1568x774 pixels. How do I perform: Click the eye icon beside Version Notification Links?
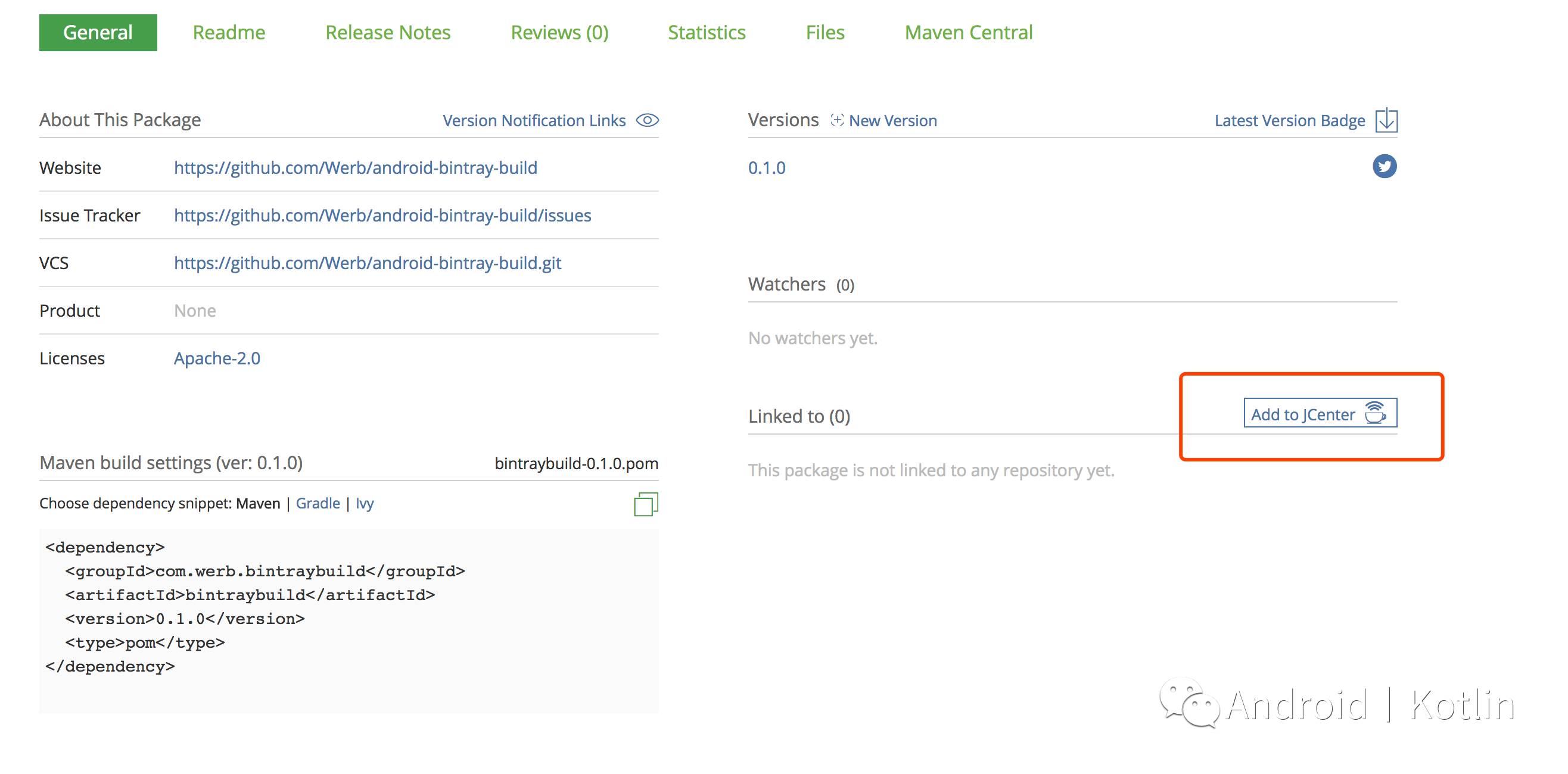647,120
